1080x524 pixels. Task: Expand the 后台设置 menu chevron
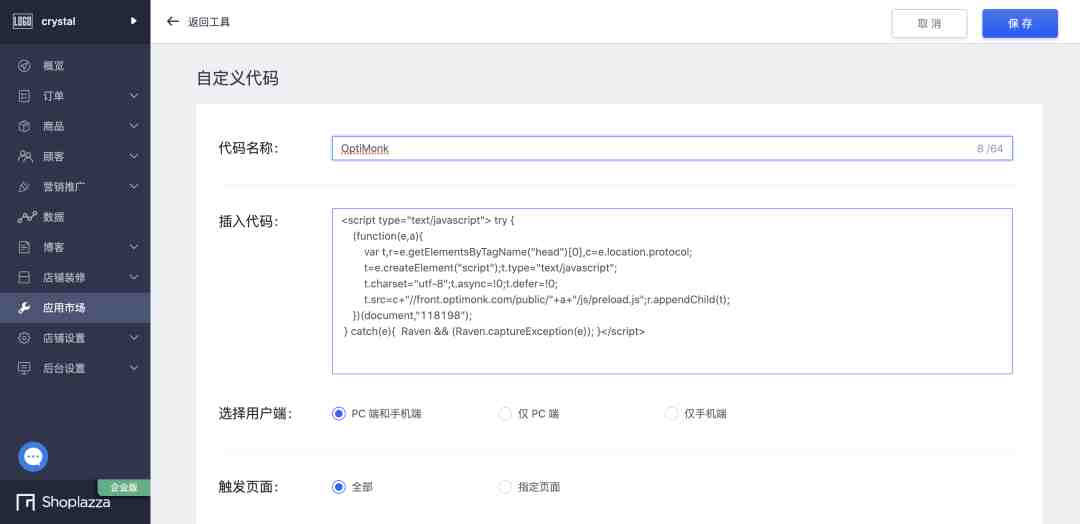click(x=134, y=368)
